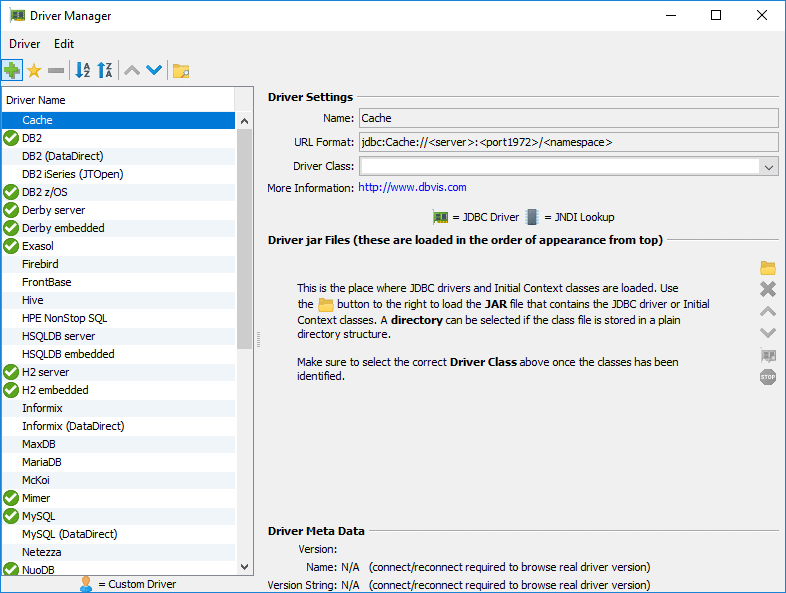Move driver up with the toolbar arrow
Screen dimensions: 786x593
[x=132, y=71]
